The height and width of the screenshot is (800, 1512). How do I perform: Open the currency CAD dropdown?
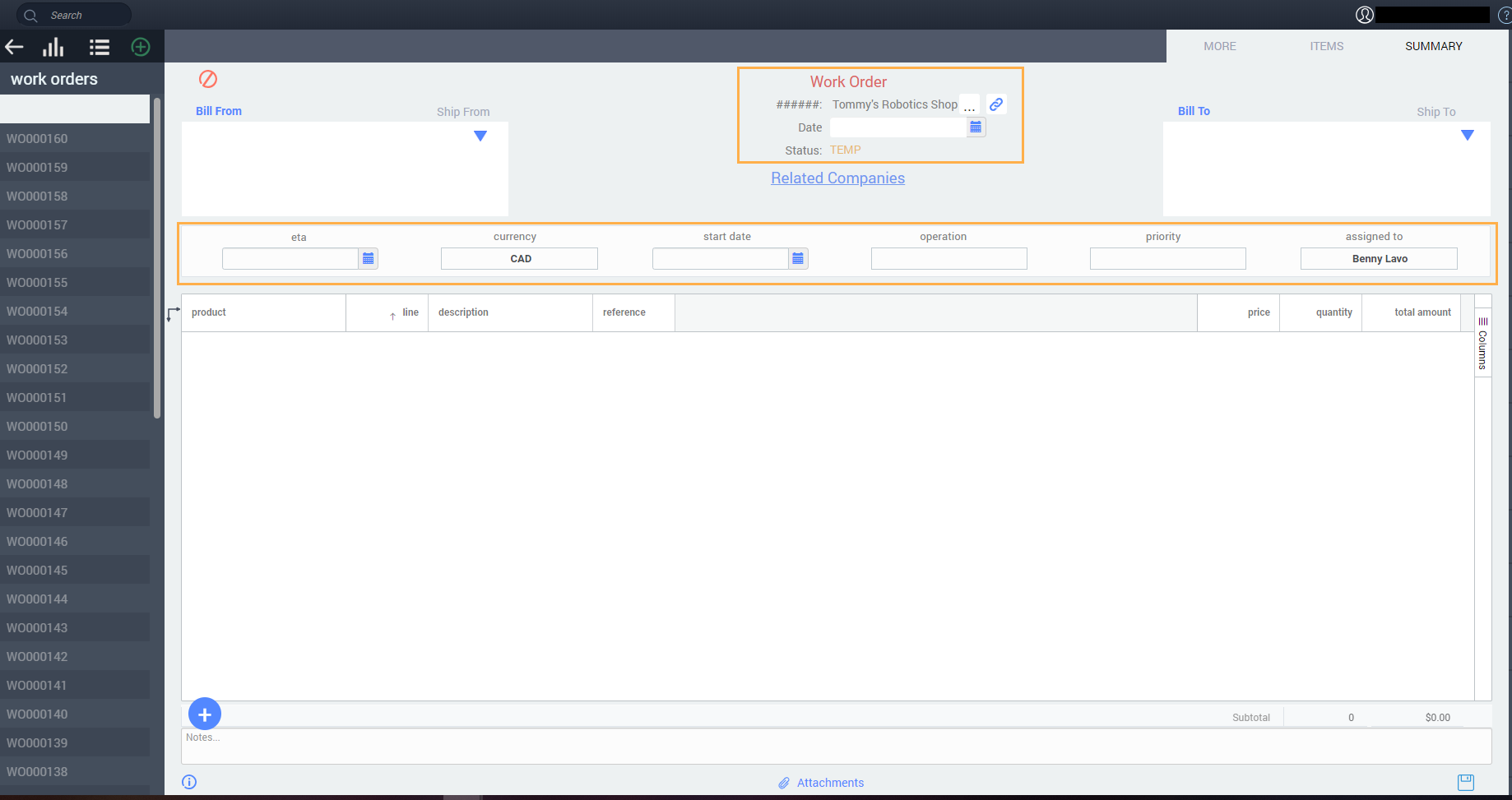(519, 259)
